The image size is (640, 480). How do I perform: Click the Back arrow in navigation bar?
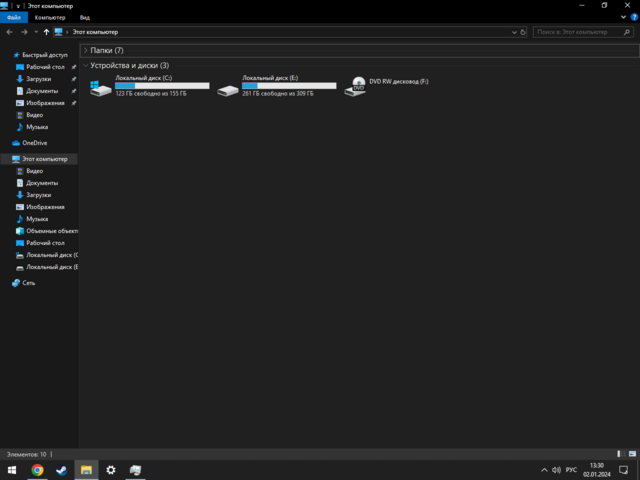coord(9,32)
